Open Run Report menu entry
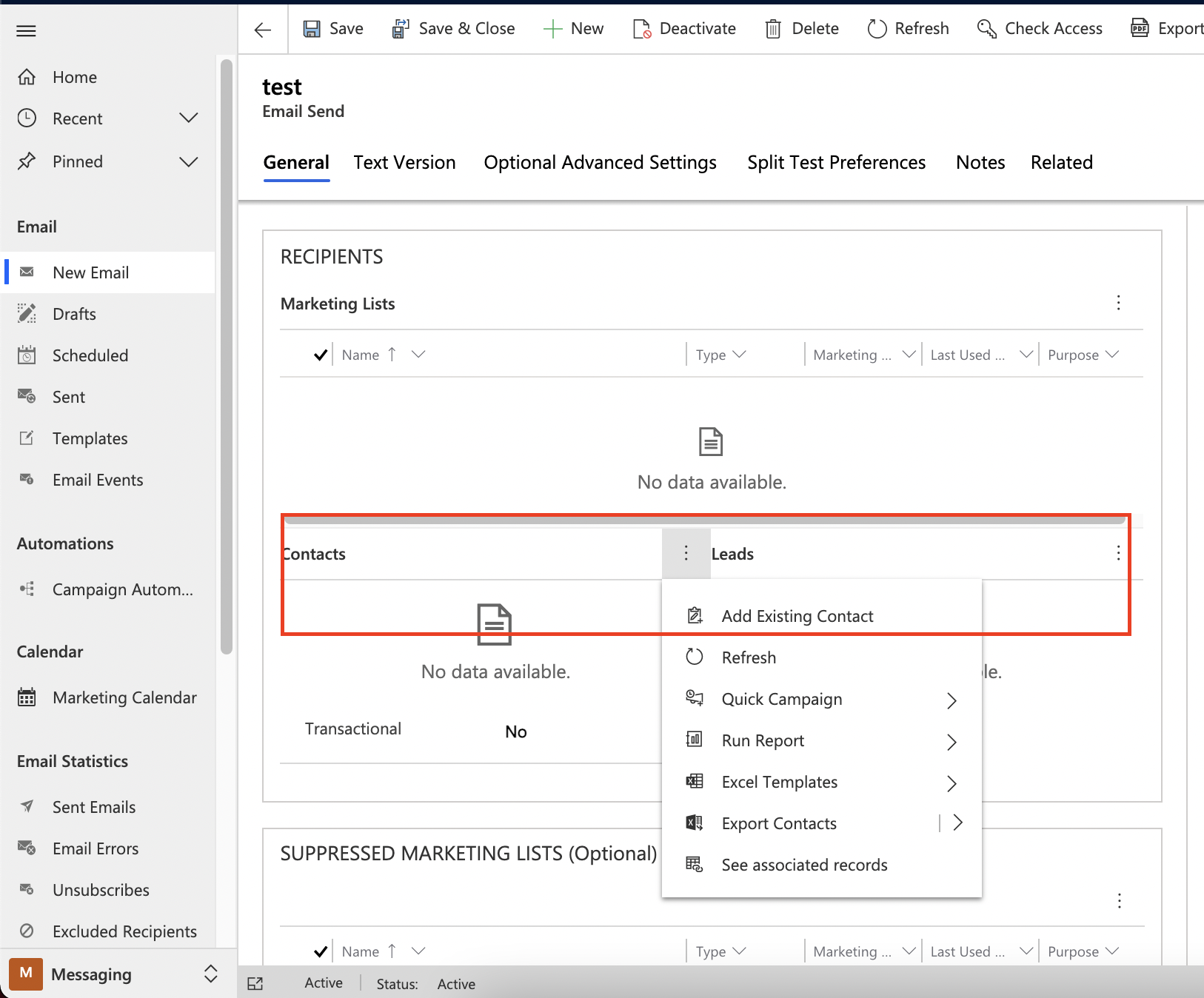 pos(822,740)
